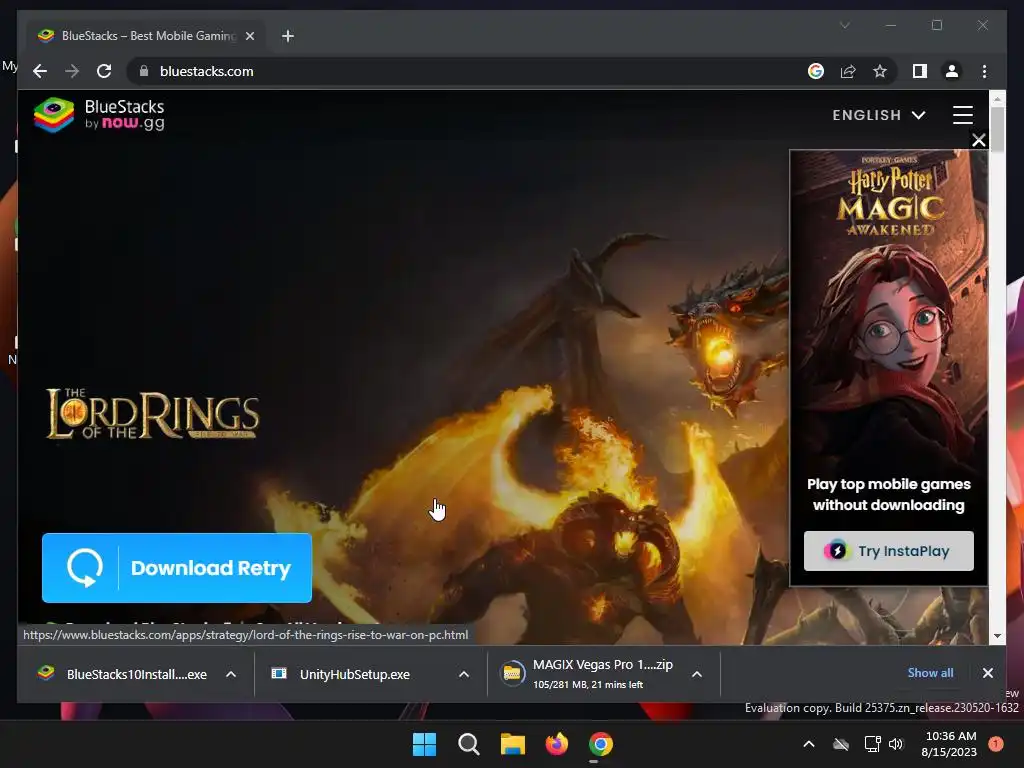Open Chrome's tab search chevron
Image resolution: width=1024 pixels, height=768 pixels.
tap(844, 25)
